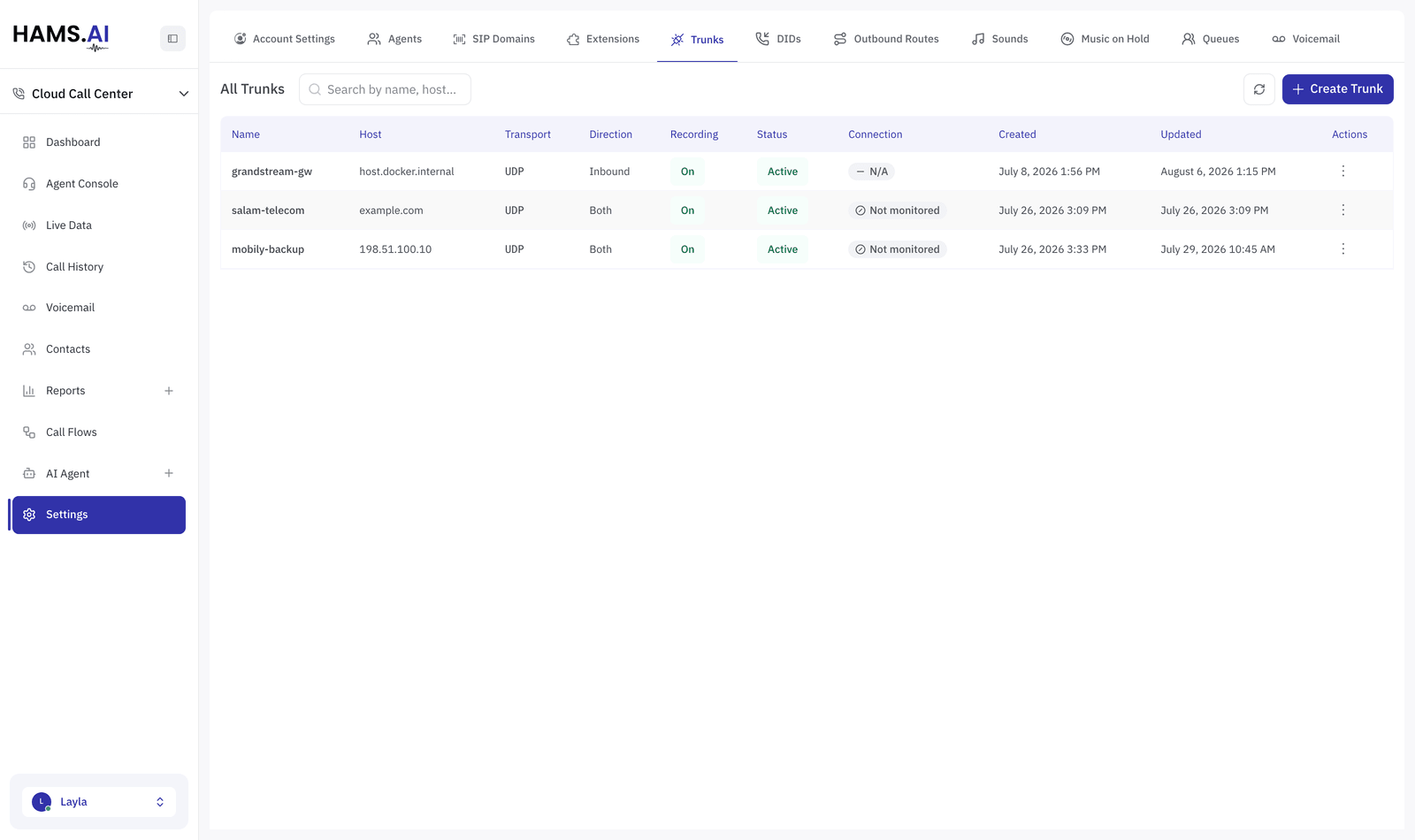1415x840 pixels.
Task: Click the Updated column header
Action: click(x=1181, y=134)
